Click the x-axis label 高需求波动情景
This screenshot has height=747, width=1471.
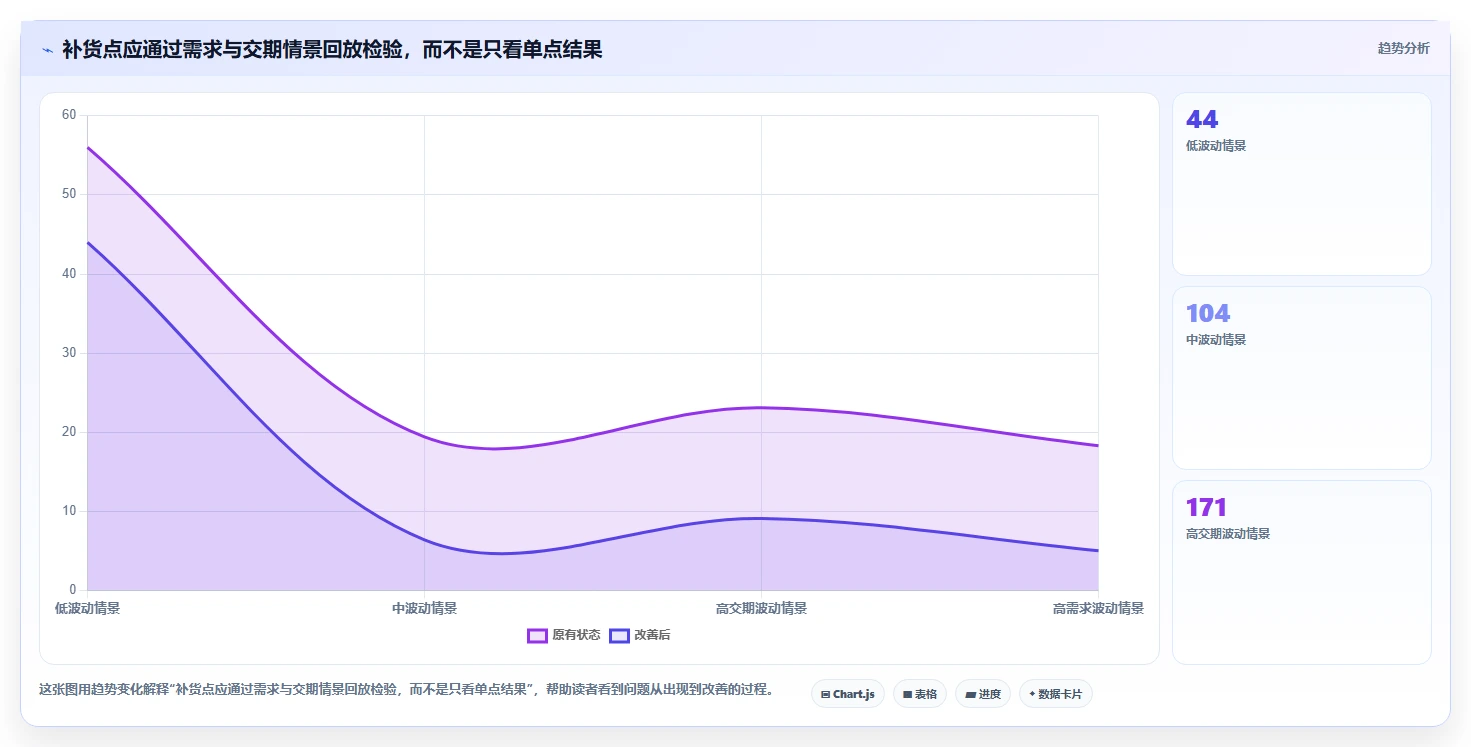[1098, 608]
